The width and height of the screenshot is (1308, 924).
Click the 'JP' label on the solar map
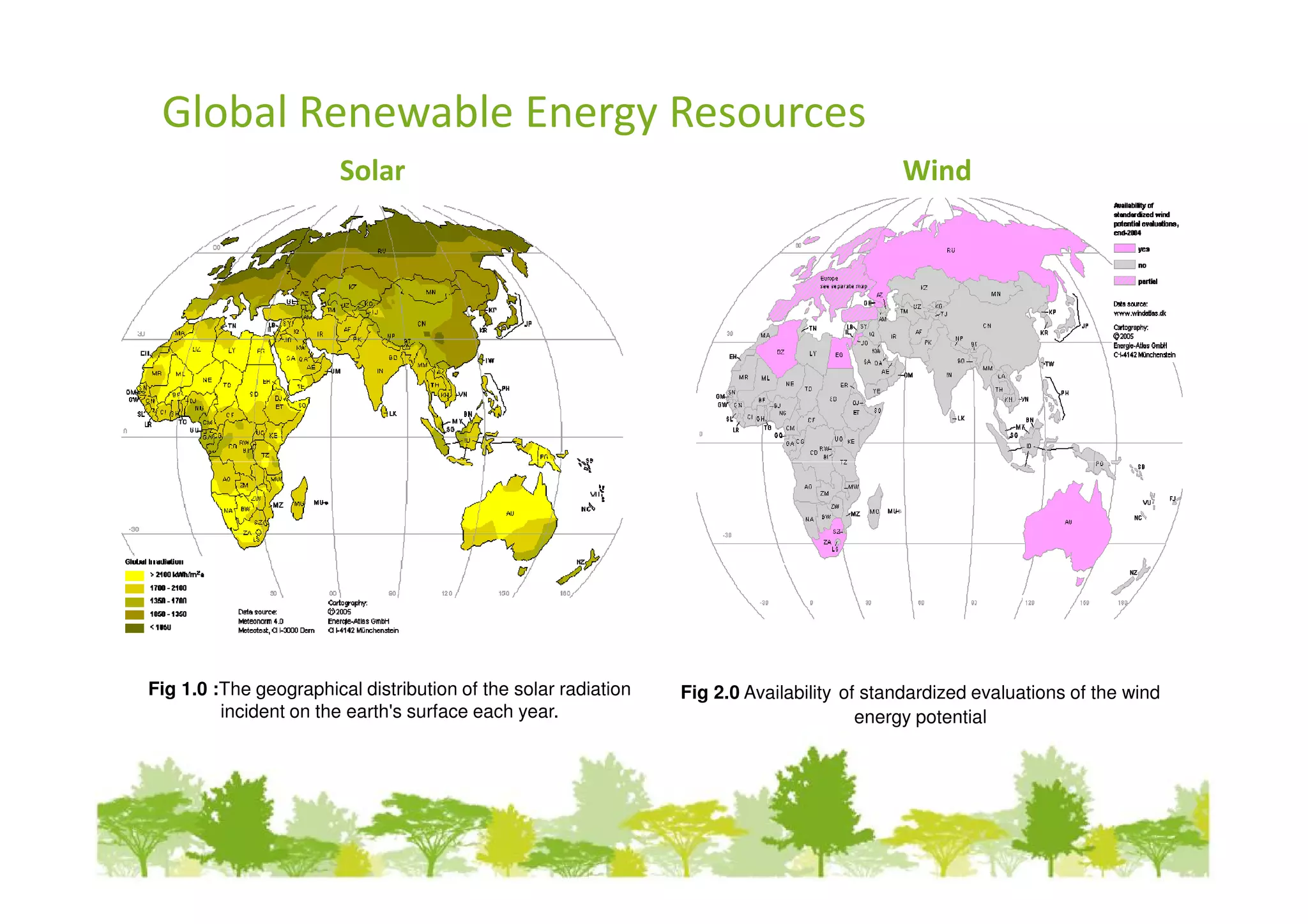pos(528,324)
